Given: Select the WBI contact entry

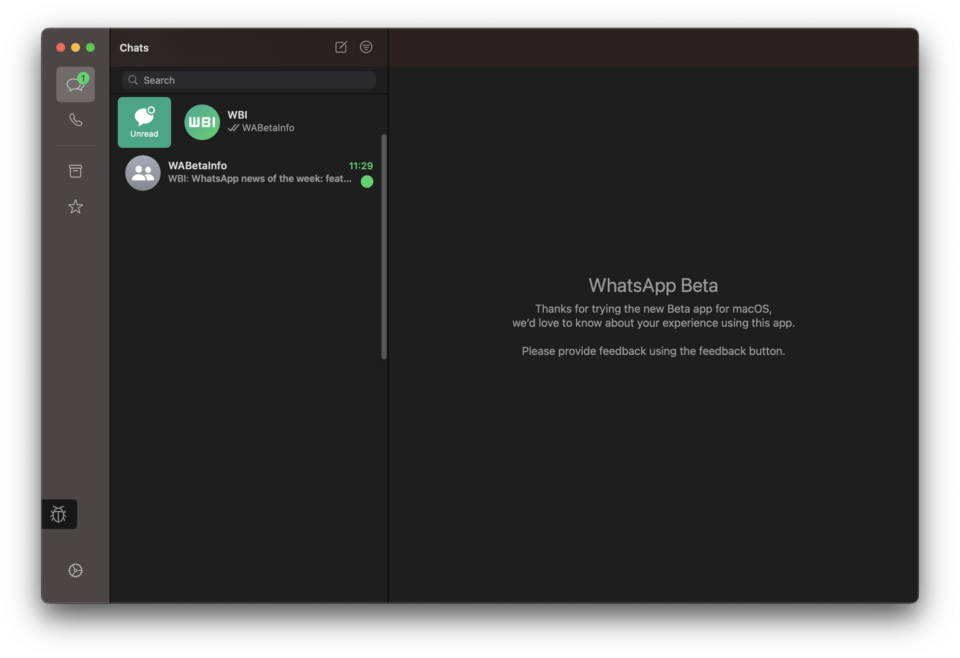Looking at the screenshot, I should [260, 121].
